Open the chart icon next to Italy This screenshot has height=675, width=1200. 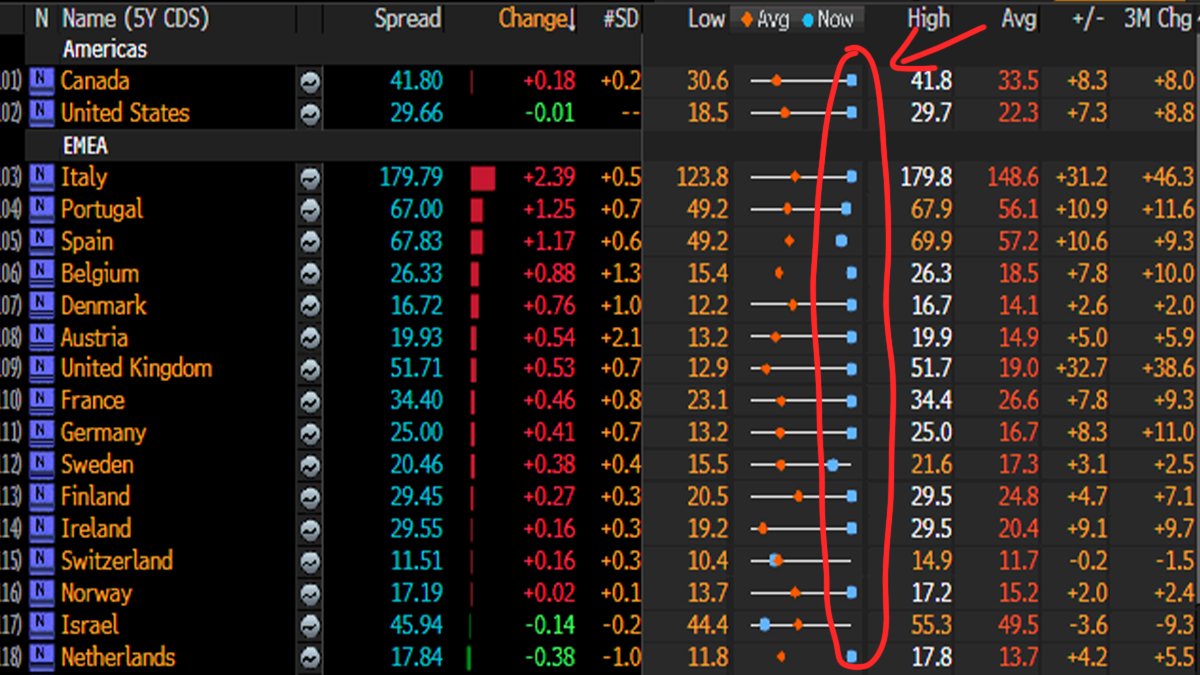tap(310, 179)
